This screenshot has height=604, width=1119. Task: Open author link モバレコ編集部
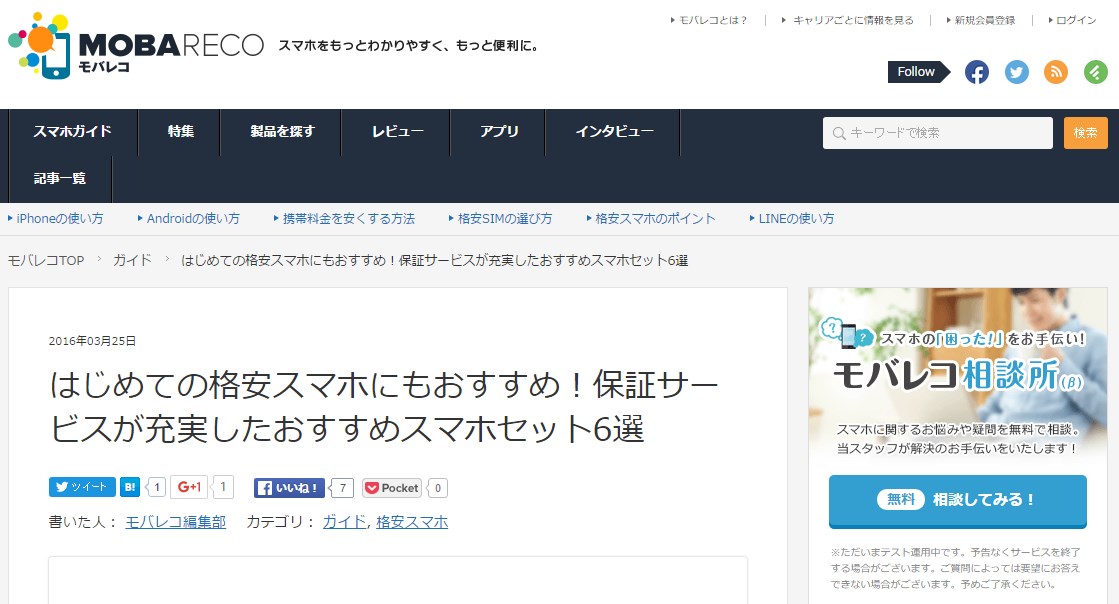pyautogui.click(x=176, y=522)
